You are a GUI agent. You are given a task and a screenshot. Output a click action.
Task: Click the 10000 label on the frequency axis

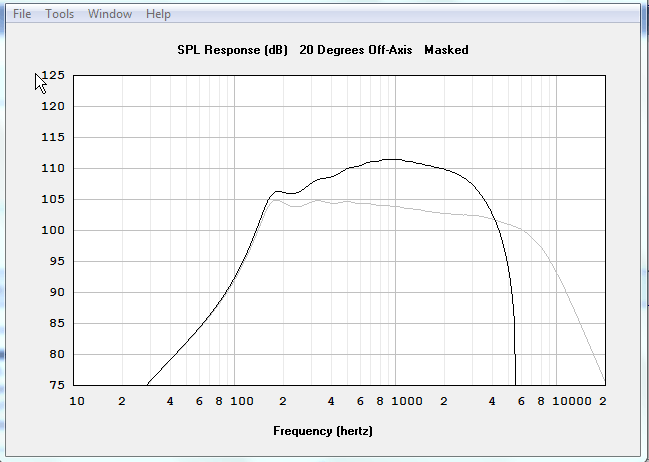click(x=572, y=401)
